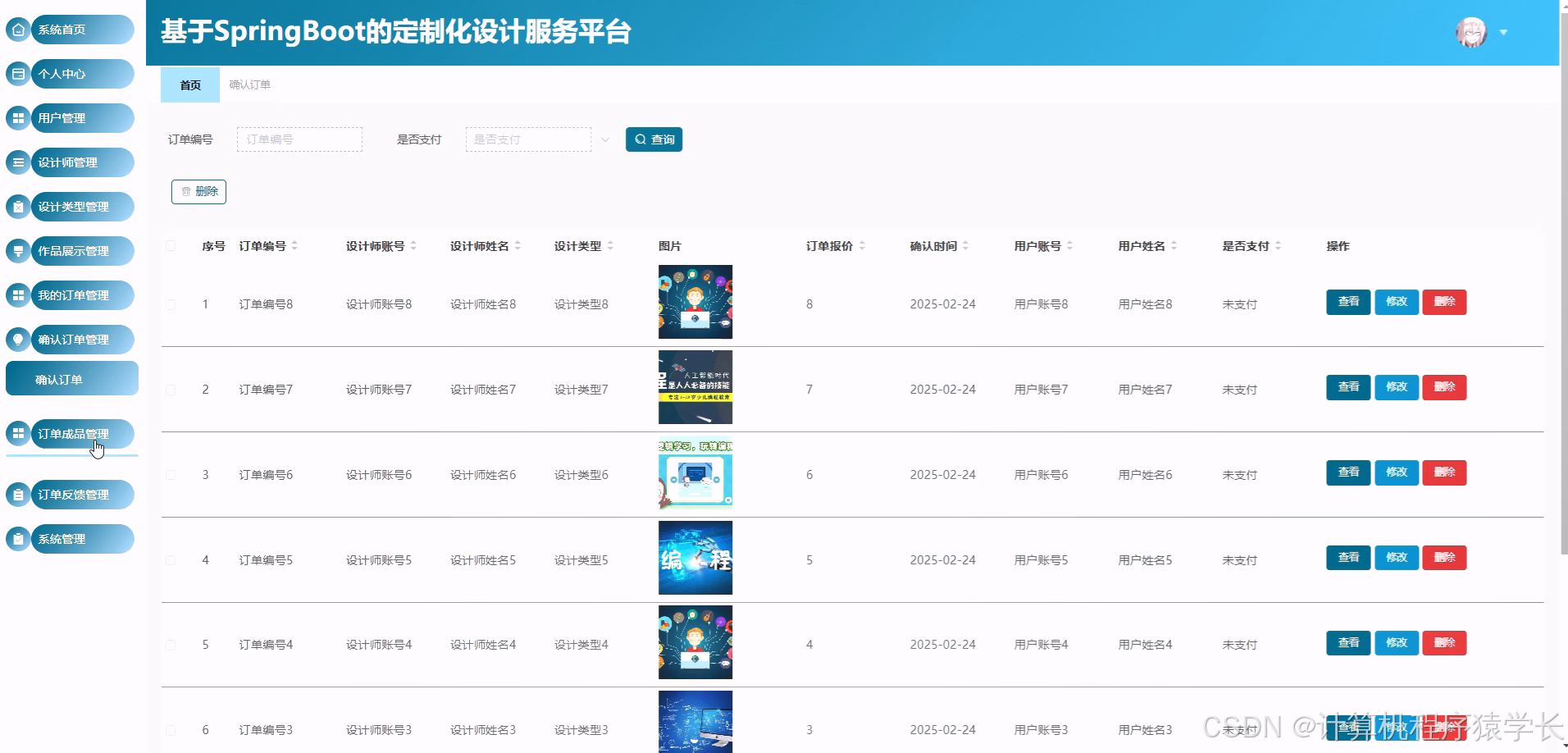Click the magnifier icon in 查询 button
The height and width of the screenshot is (753, 1568).
640,139
